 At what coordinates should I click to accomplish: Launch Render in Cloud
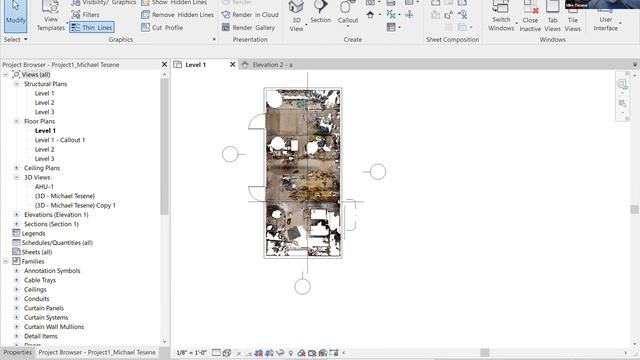pos(250,15)
